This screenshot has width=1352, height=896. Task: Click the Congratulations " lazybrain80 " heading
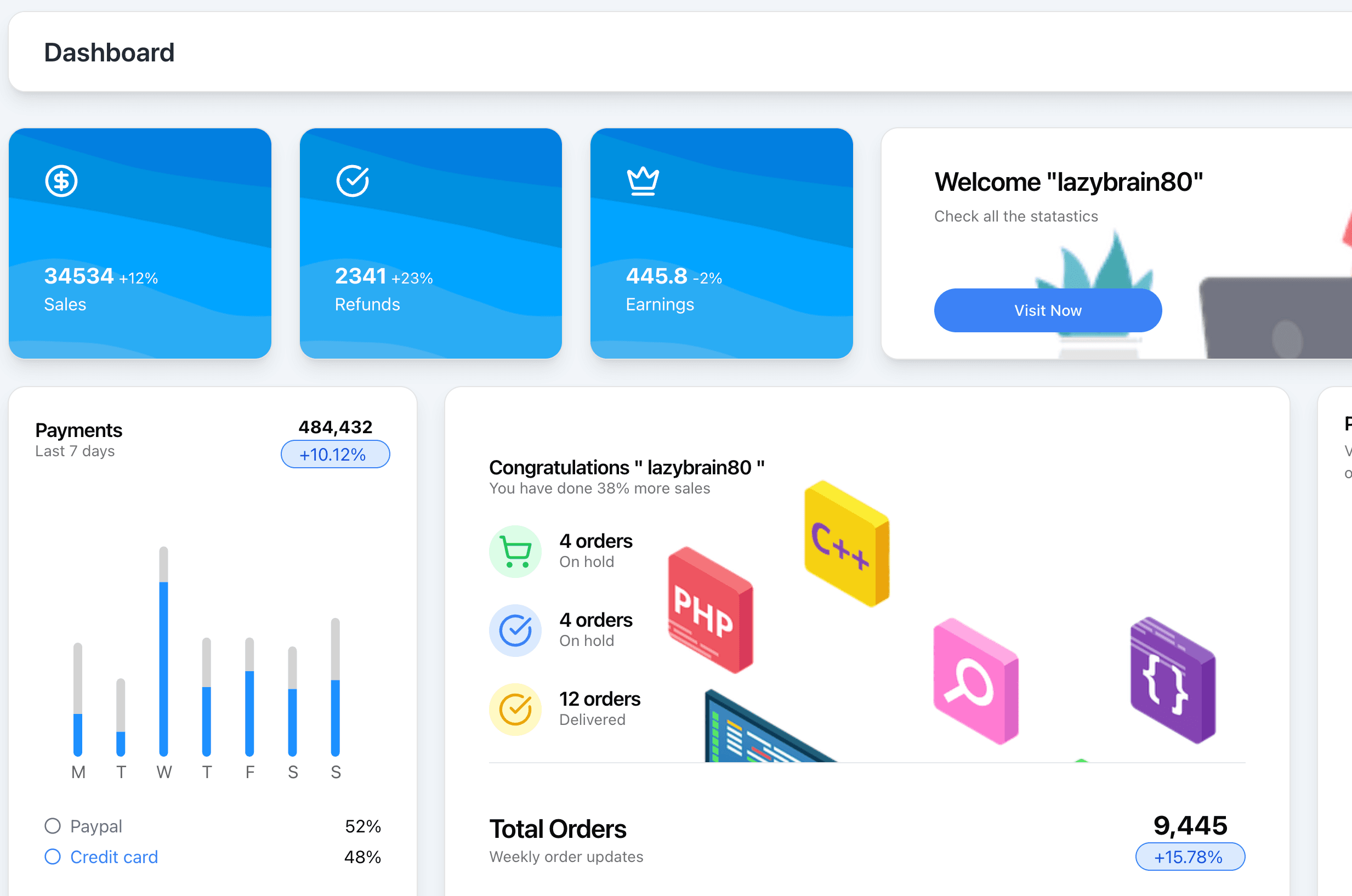(x=627, y=467)
